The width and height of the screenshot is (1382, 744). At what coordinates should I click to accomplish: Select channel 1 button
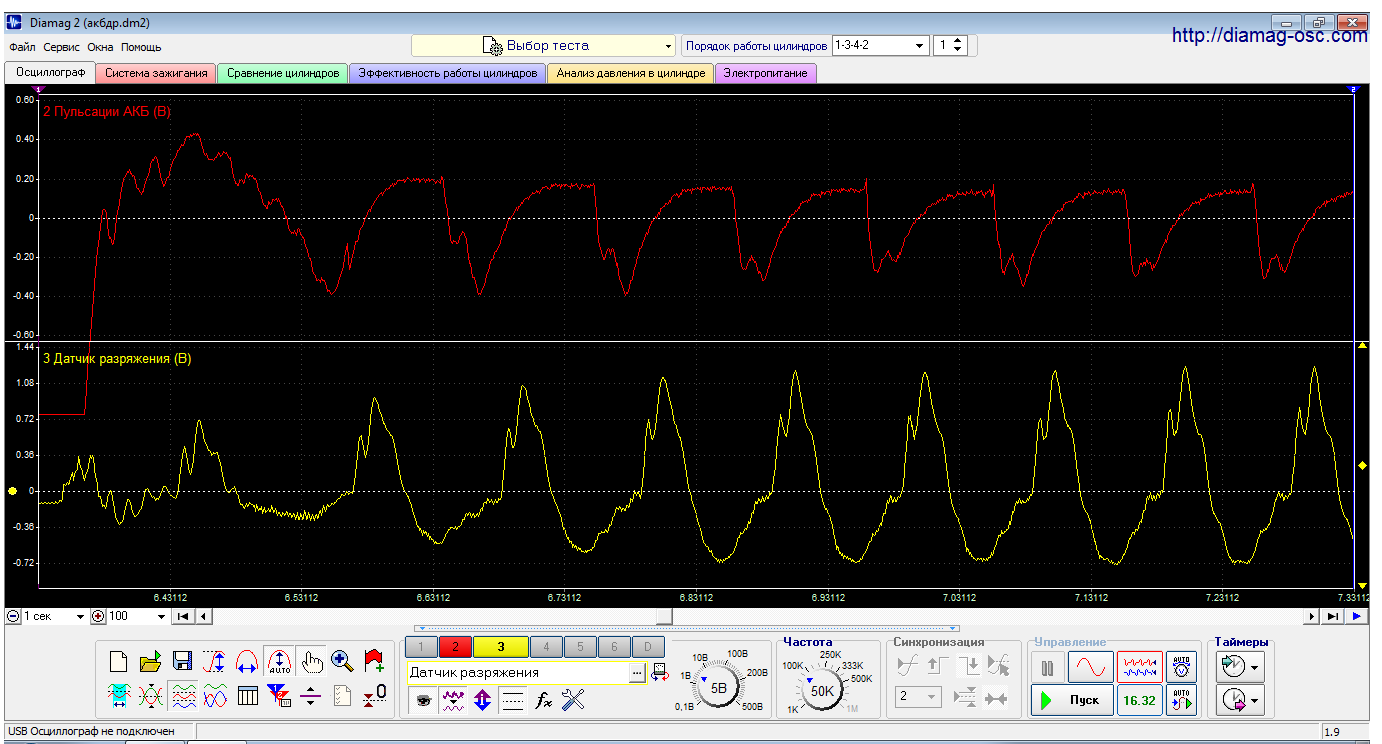(421, 646)
